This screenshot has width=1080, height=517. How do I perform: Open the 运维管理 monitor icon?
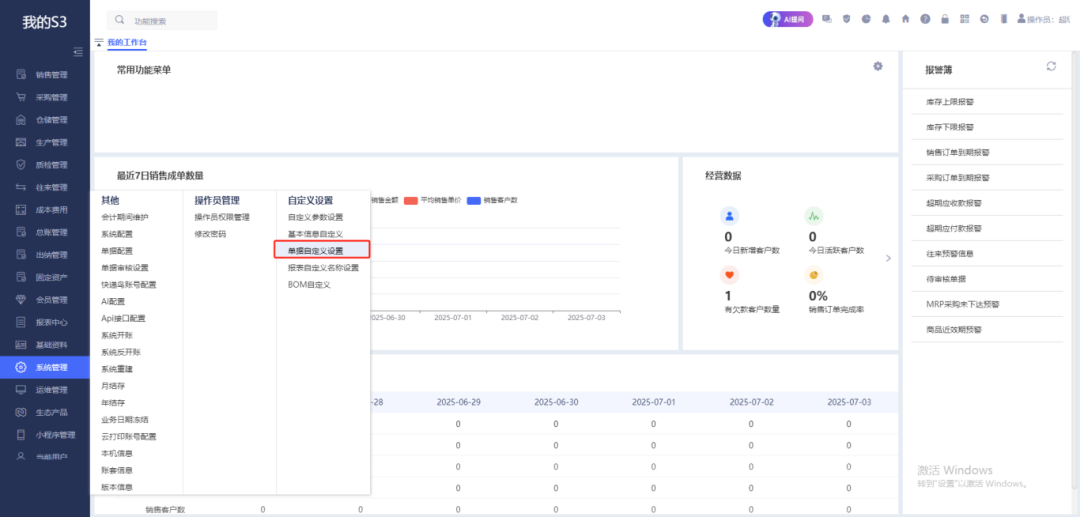coord(21,390)
